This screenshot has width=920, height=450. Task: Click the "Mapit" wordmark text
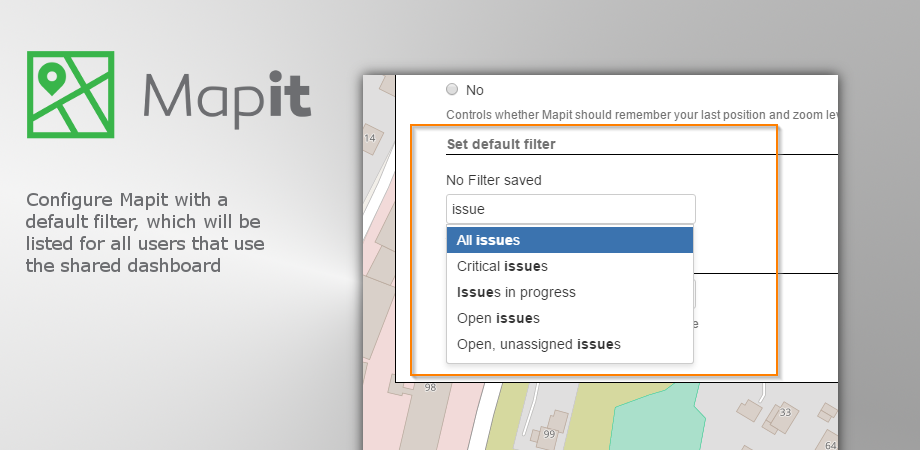coord(227,99)
